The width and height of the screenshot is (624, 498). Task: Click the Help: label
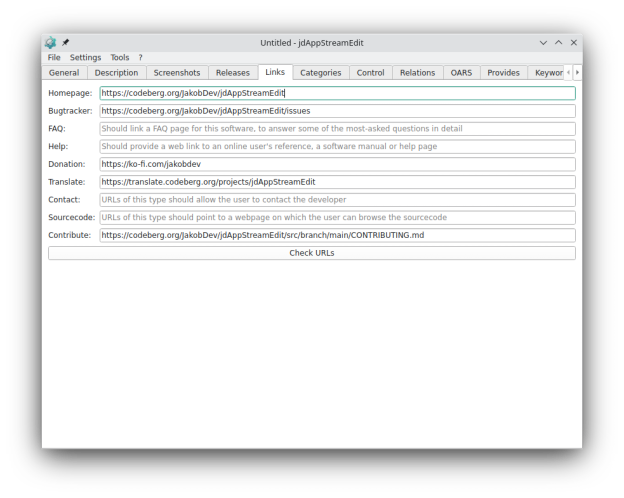tap(58, 146)
